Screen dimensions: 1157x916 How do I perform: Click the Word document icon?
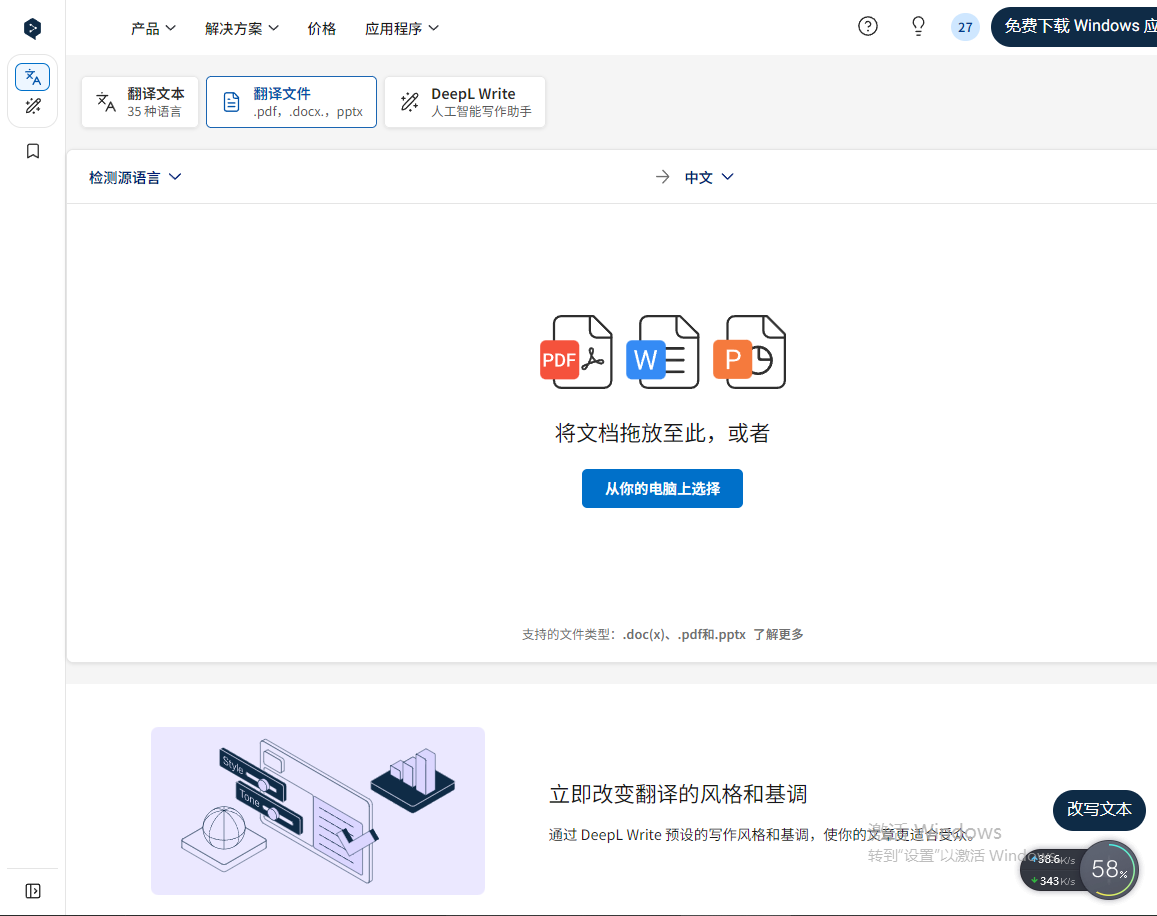pyautogui.click(x=663, y=351)
